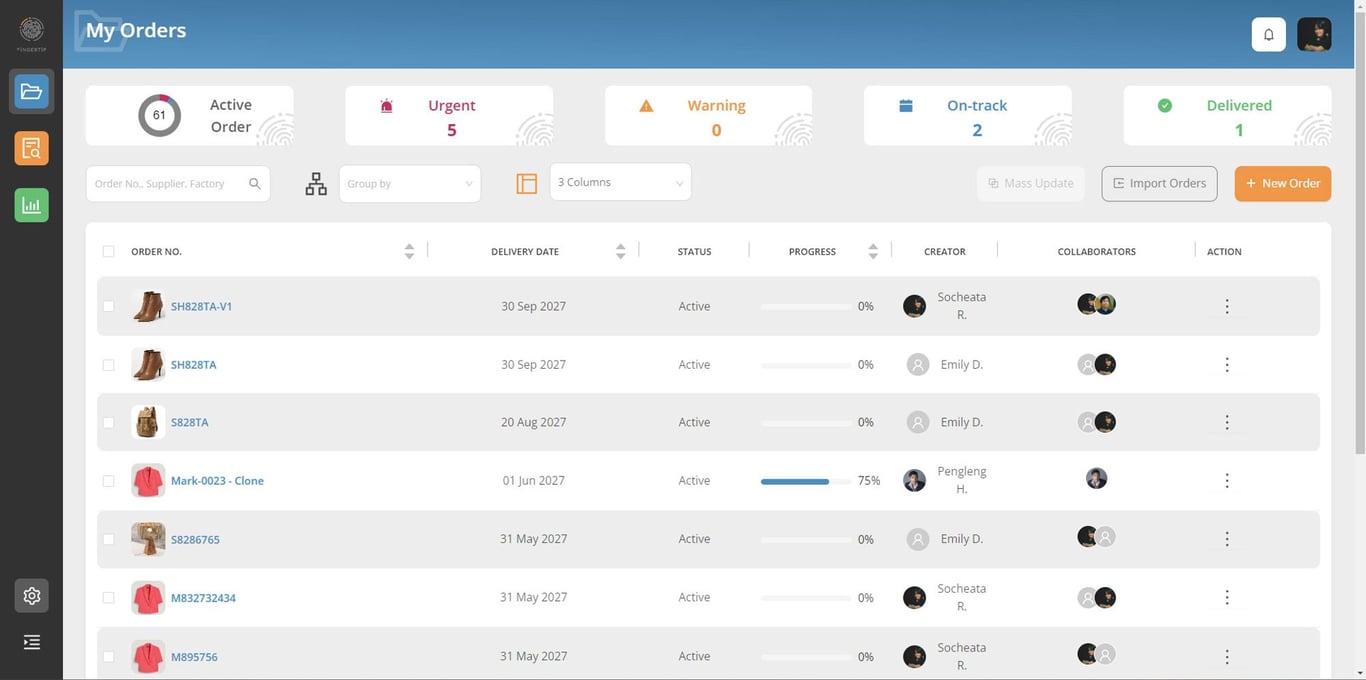Click the active order donut showing 61
Screen dimensions: 1366x680
[159, 115]
